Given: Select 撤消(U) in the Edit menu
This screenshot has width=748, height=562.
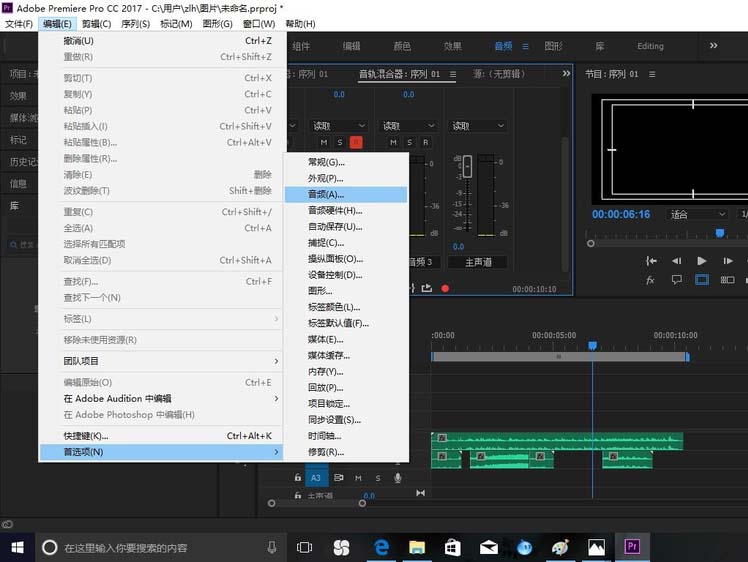Looking at the screenshot, I should pyautogui.click(x=161, y=41).
